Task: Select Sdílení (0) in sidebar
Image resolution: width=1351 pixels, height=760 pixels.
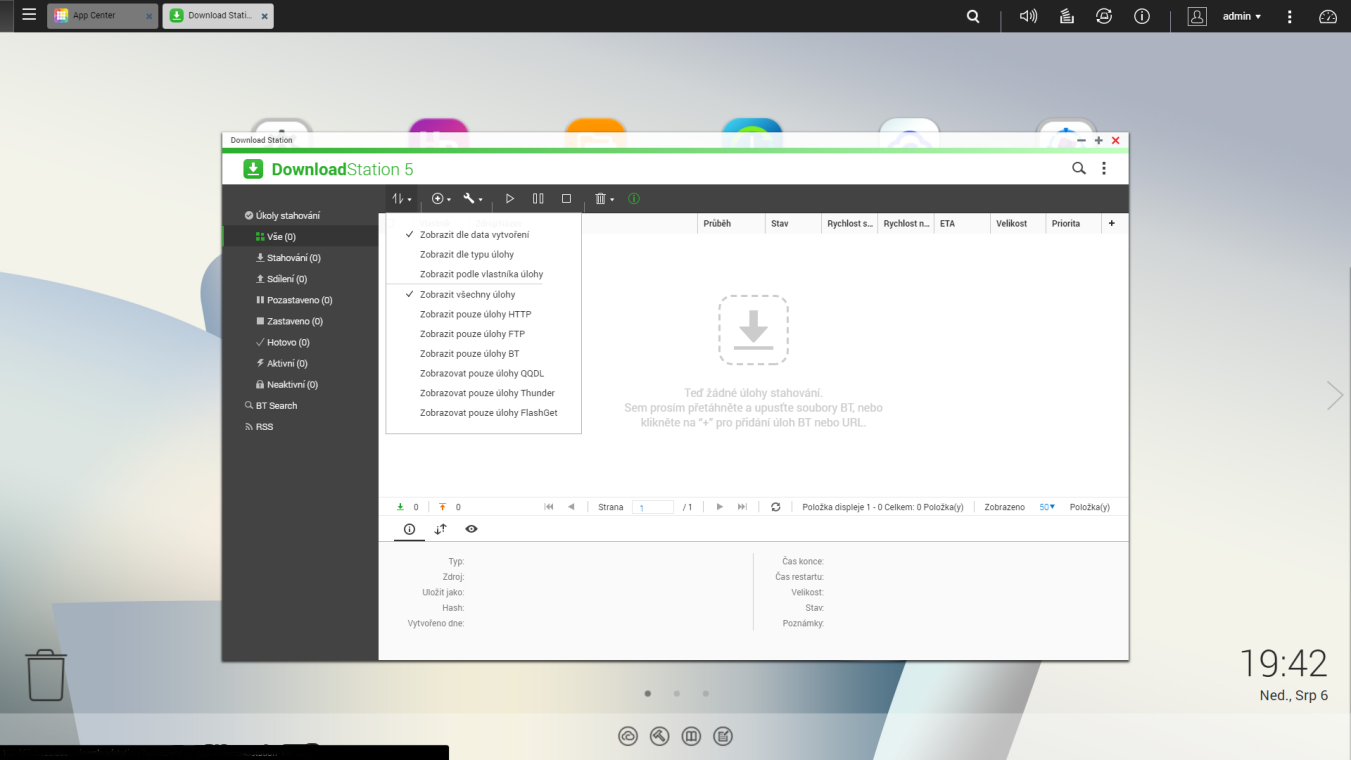Action: tap(300, 279)
